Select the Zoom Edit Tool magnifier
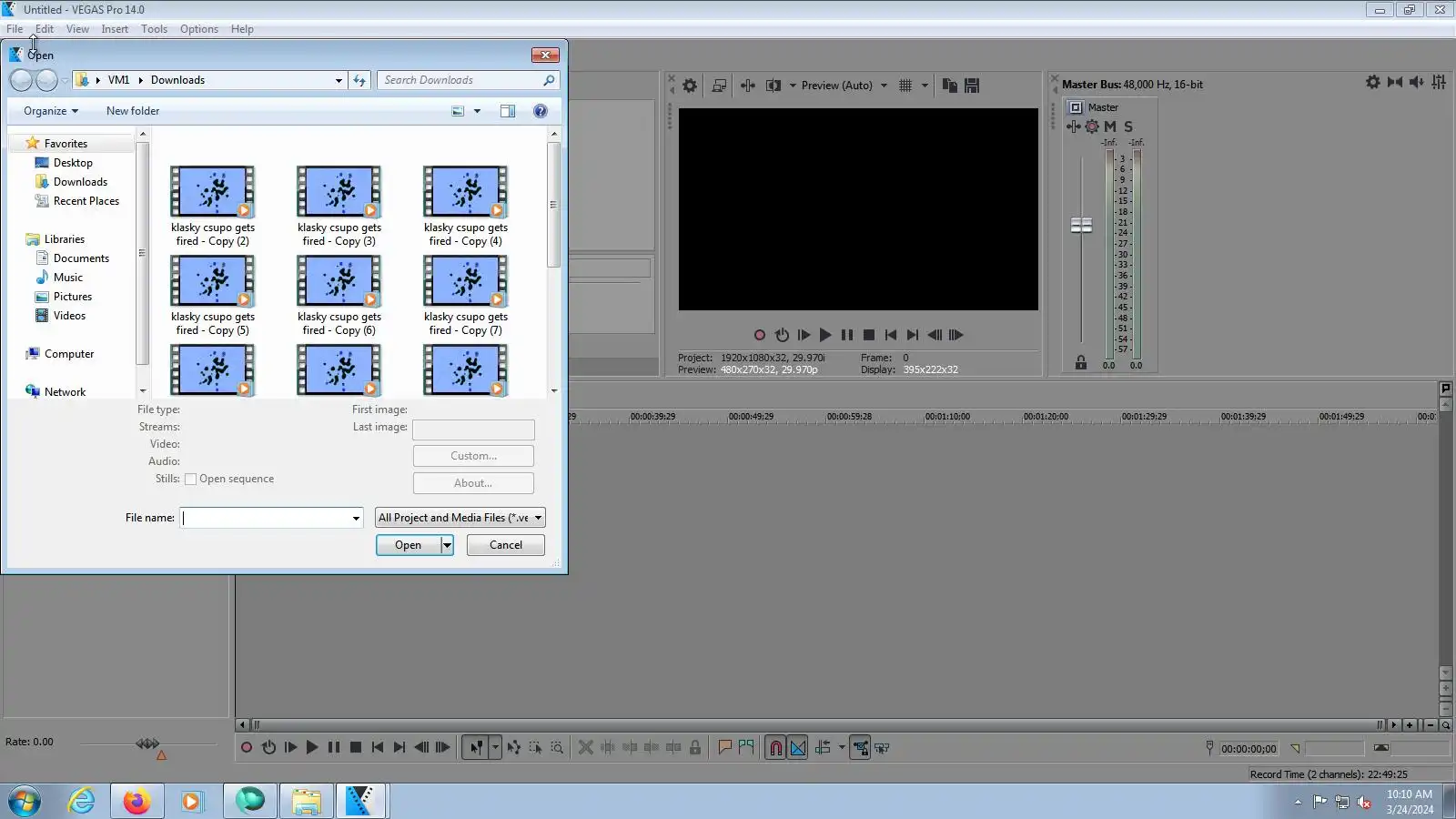Screen dimensions: 1456x819 pyautogui.click(x=557, y=748)
